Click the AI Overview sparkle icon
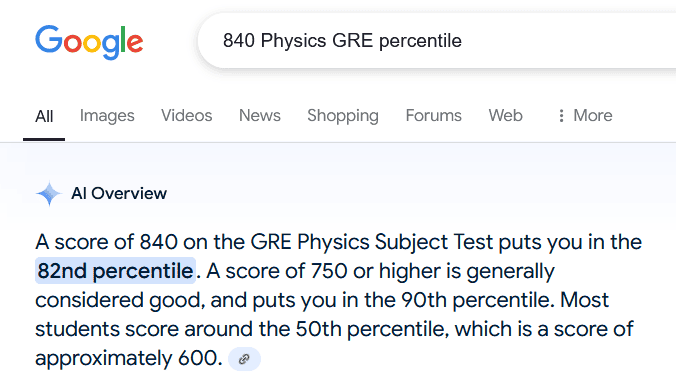This screenshot has height=388, width=676. tap(49, 194)
